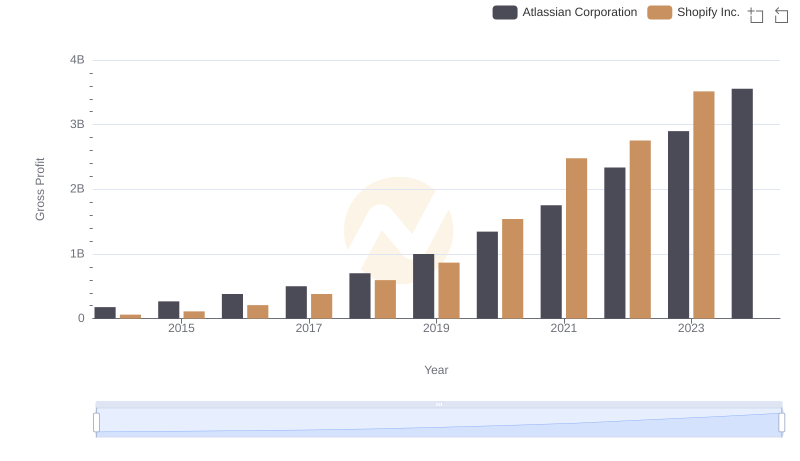Click Atlassian dark bar for year 2021
This screenshot has height=461, width=800.
pos(551,262)
